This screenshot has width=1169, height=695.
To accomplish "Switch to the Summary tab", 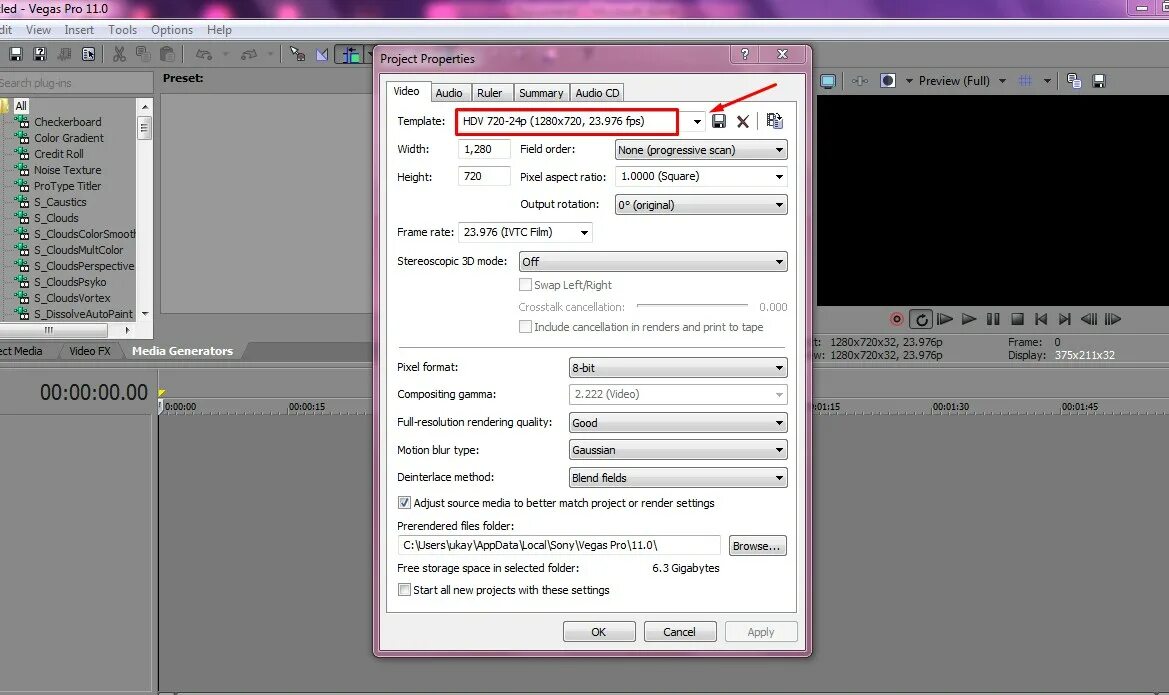I will 541,93.
